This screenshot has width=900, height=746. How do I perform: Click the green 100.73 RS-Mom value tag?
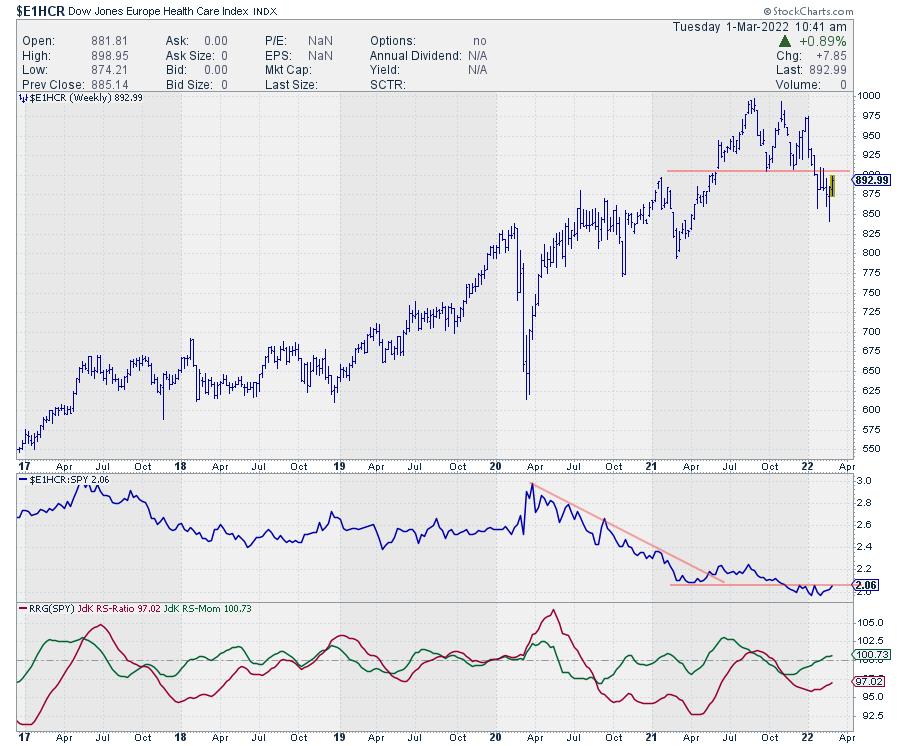869,655
